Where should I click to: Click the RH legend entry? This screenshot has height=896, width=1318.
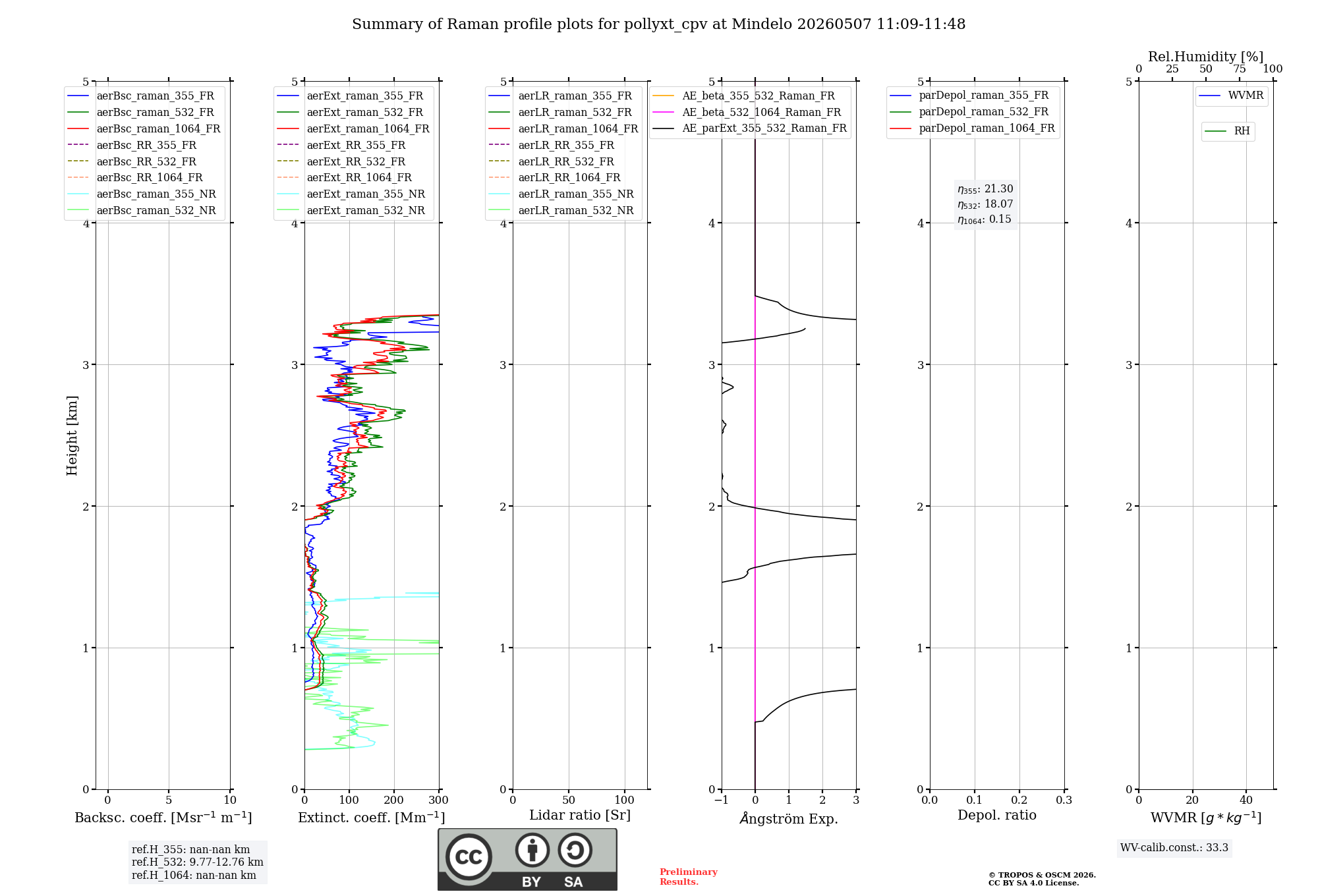coord(1228,131)
